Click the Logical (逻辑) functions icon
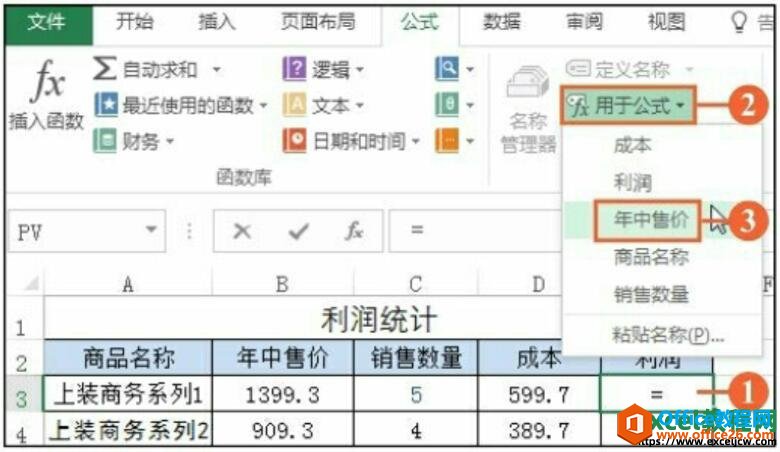This screenshot has height=452, width=780. (x=294, y=69)
